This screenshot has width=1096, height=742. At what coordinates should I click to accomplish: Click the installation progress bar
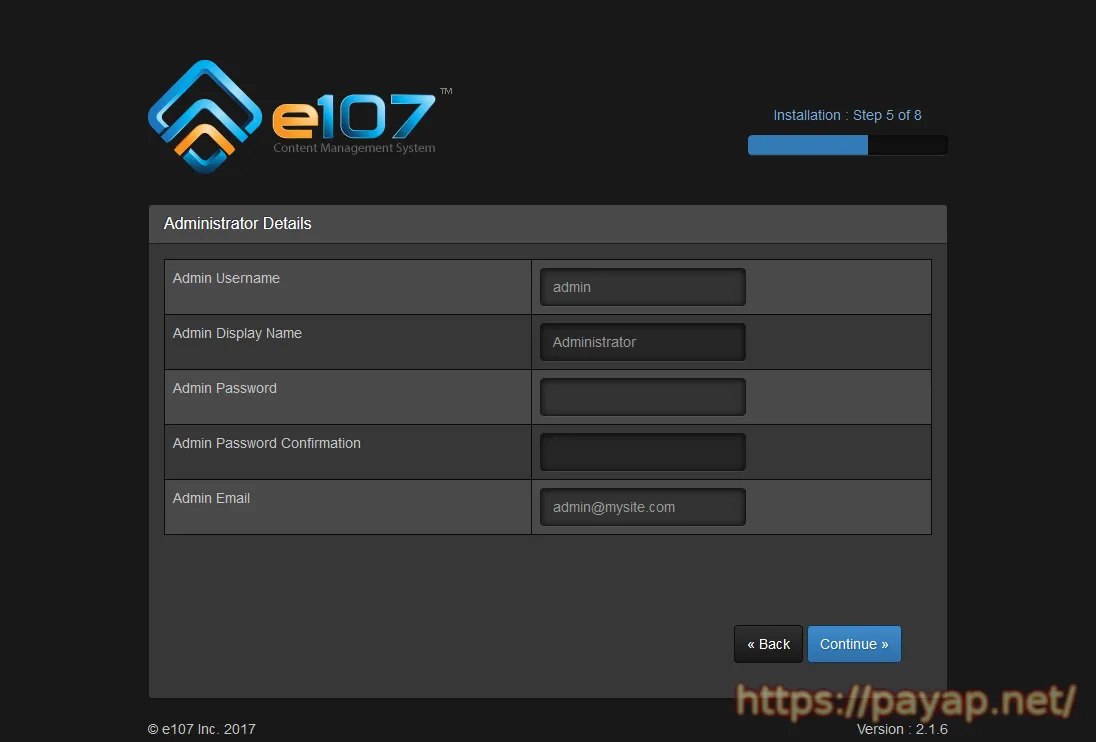click(x=847, y=146)
